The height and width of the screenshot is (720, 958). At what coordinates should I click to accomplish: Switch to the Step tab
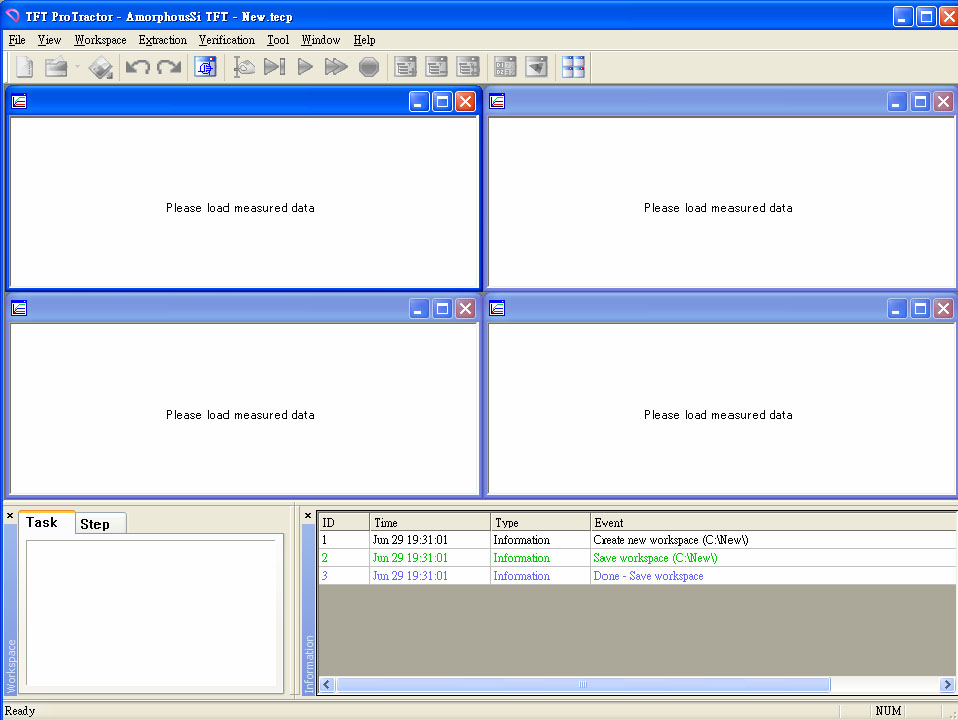coord(95,524)
